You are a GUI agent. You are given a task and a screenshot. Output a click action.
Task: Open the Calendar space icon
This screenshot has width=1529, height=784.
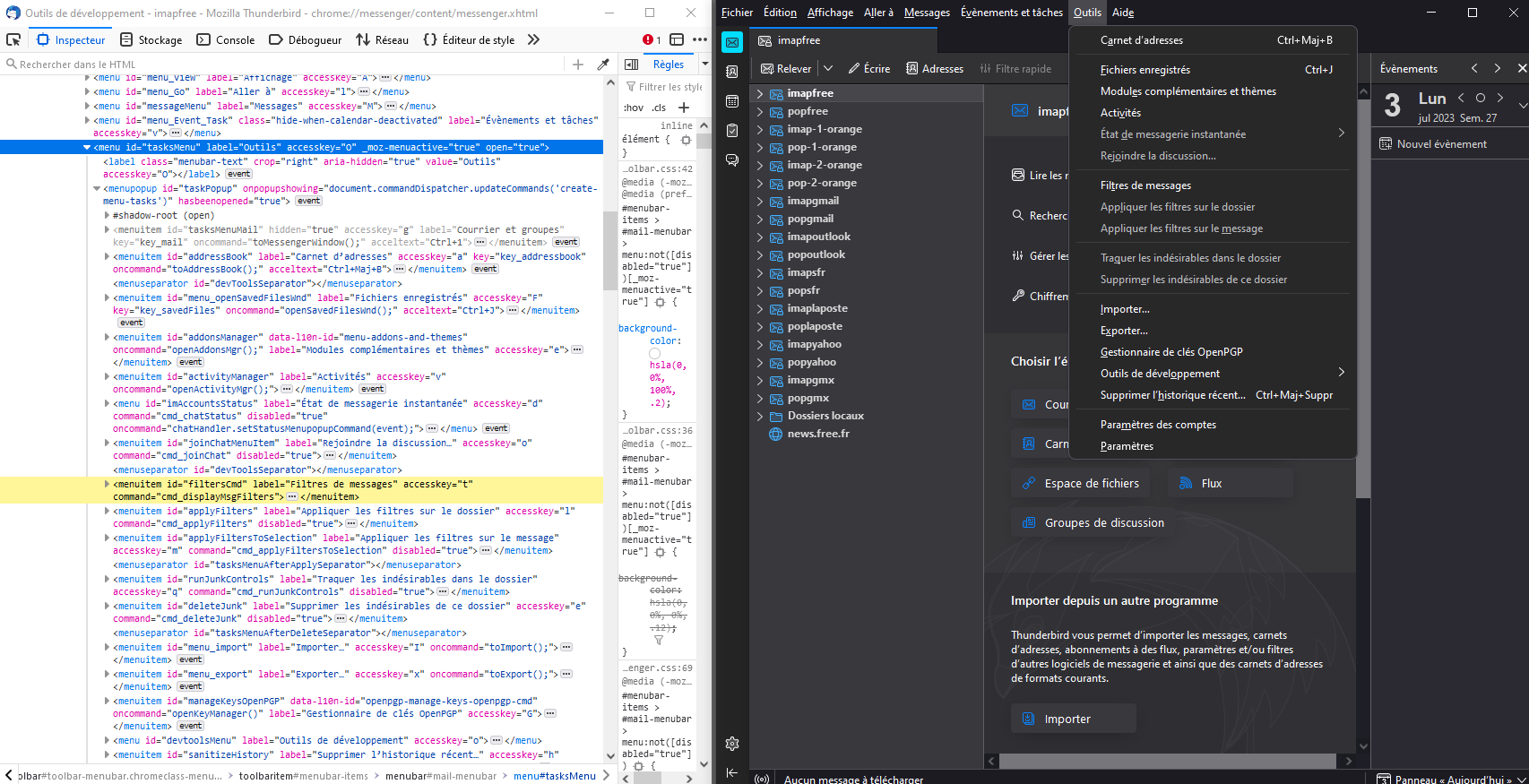[732, 101]
